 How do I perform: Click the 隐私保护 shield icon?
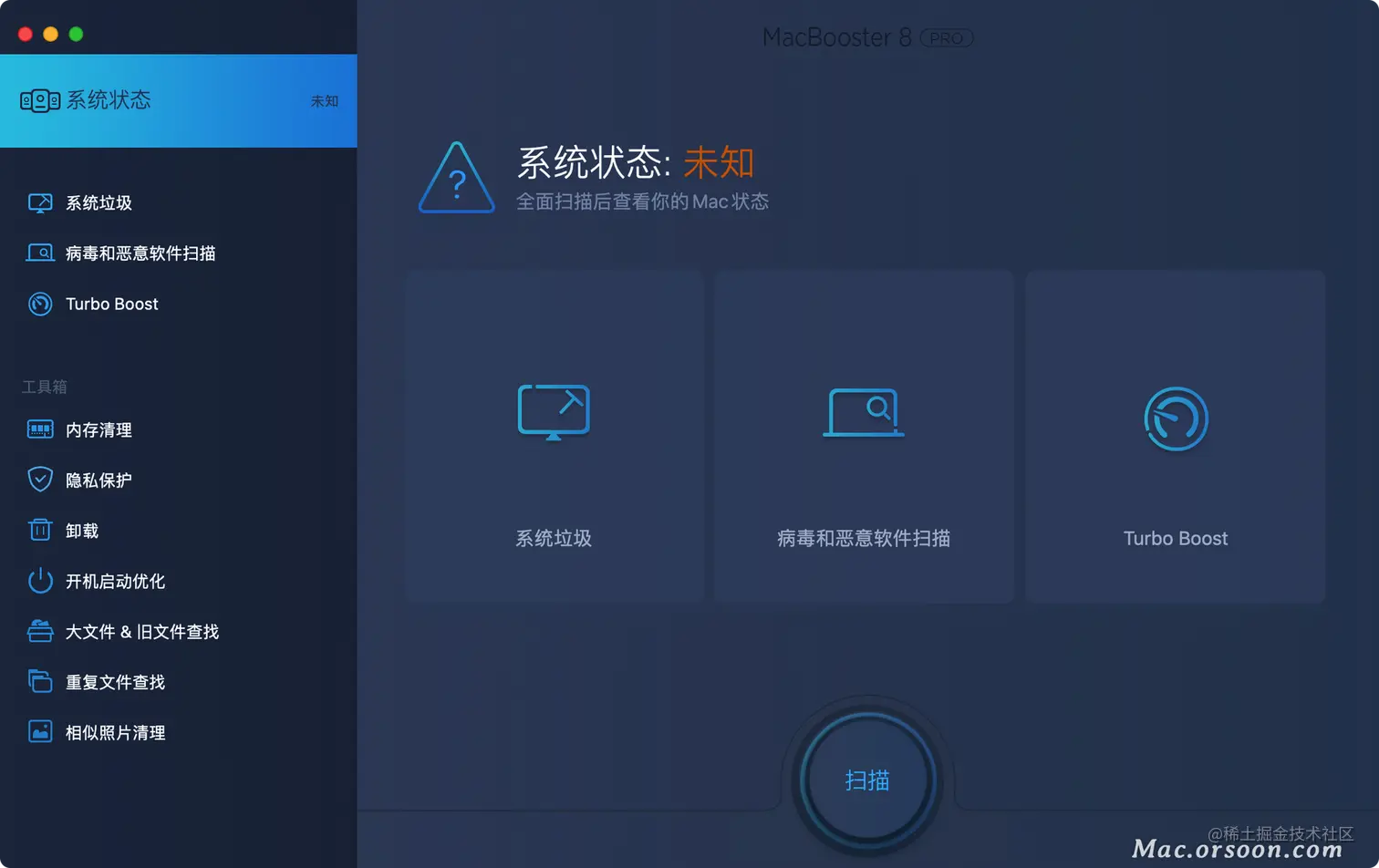(40, 480)
